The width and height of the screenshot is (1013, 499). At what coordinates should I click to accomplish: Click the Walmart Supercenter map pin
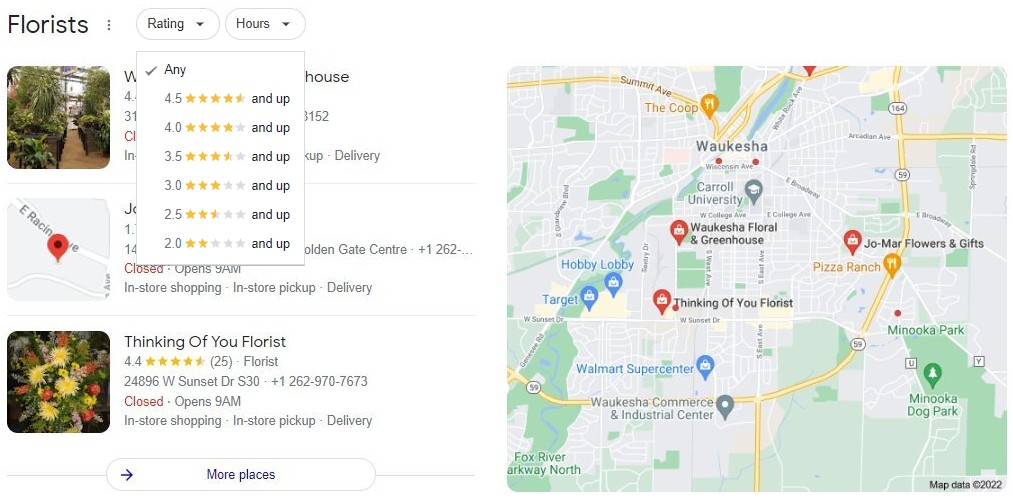coord(705,366)
